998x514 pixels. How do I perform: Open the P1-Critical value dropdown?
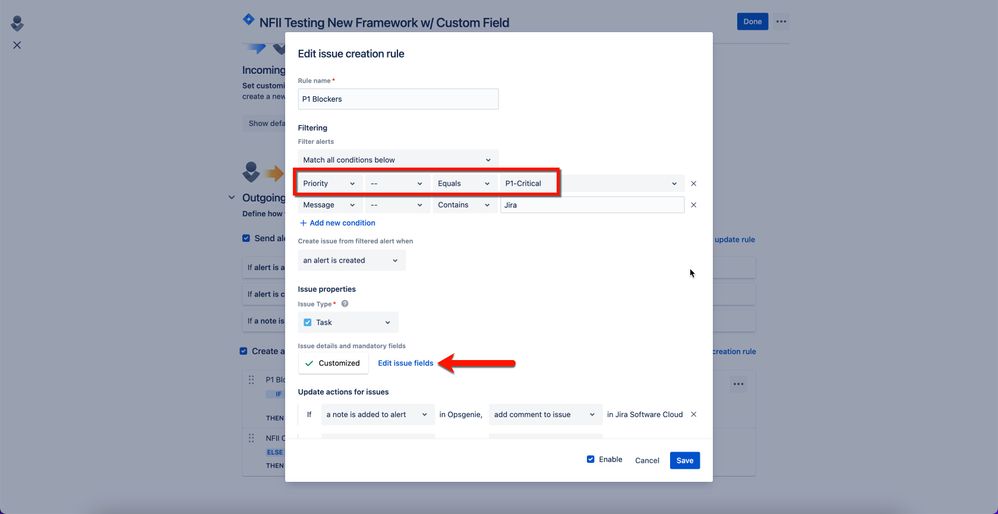[592, 184]
